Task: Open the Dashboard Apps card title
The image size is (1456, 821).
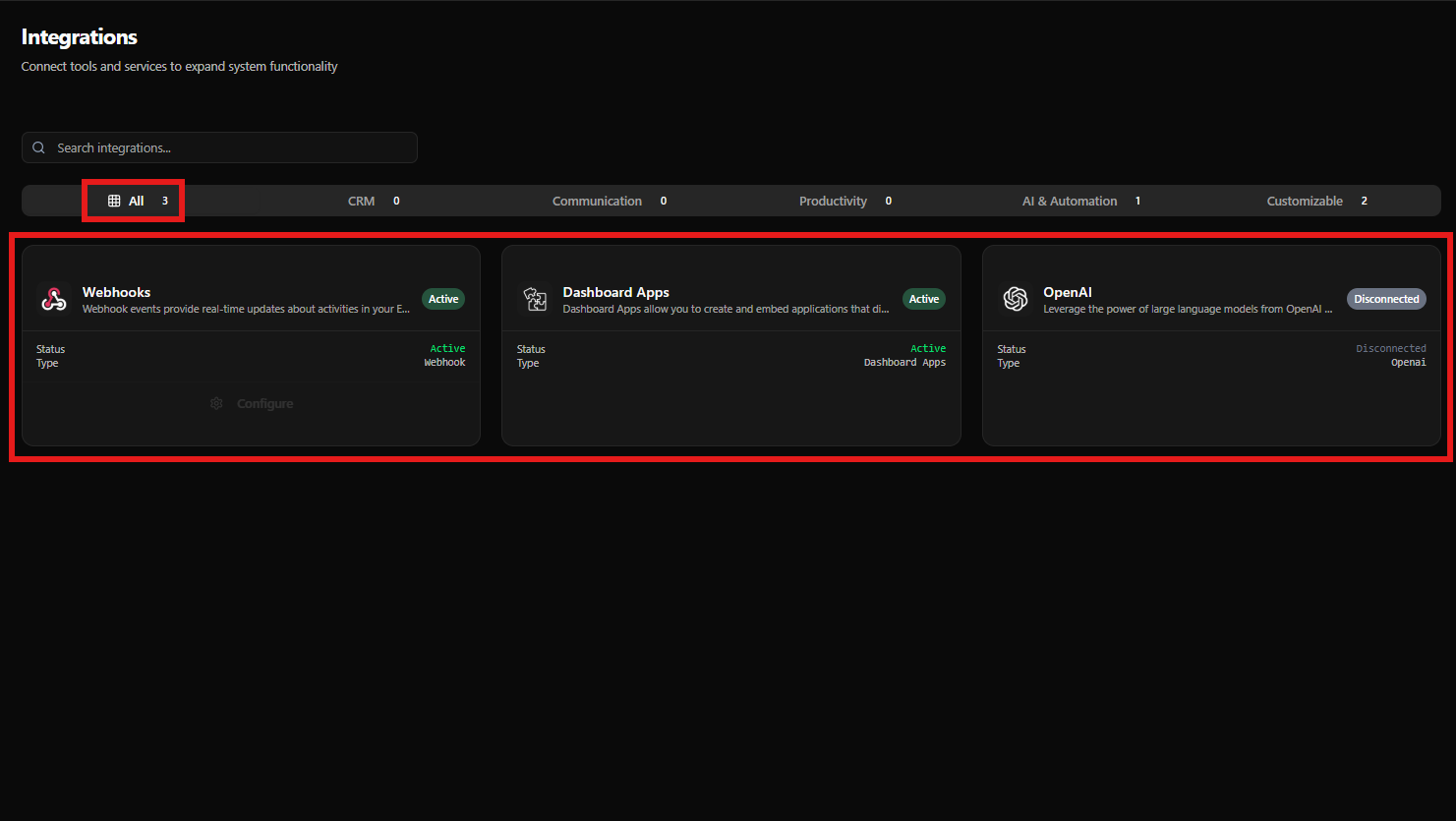Action: coord(615,292)
